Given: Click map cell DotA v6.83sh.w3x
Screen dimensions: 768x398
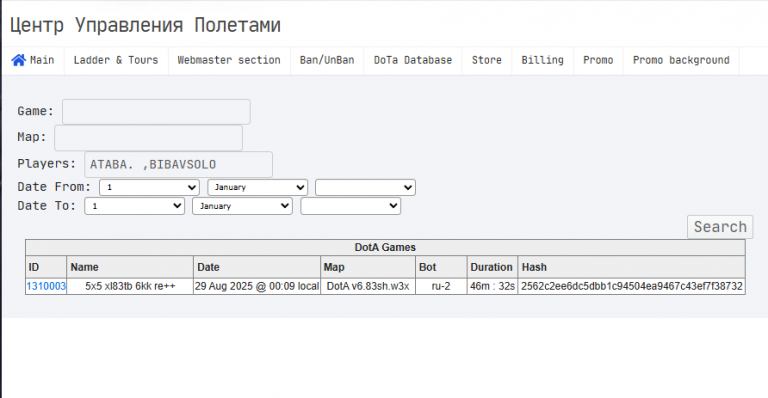Looking at the screenshot, I should 368,286.
